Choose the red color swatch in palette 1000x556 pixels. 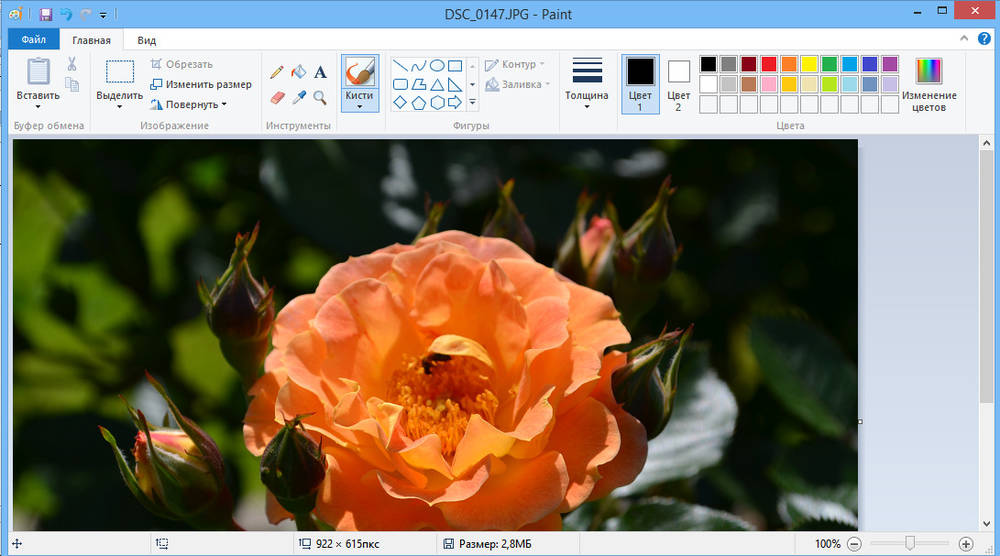[769, 64]
